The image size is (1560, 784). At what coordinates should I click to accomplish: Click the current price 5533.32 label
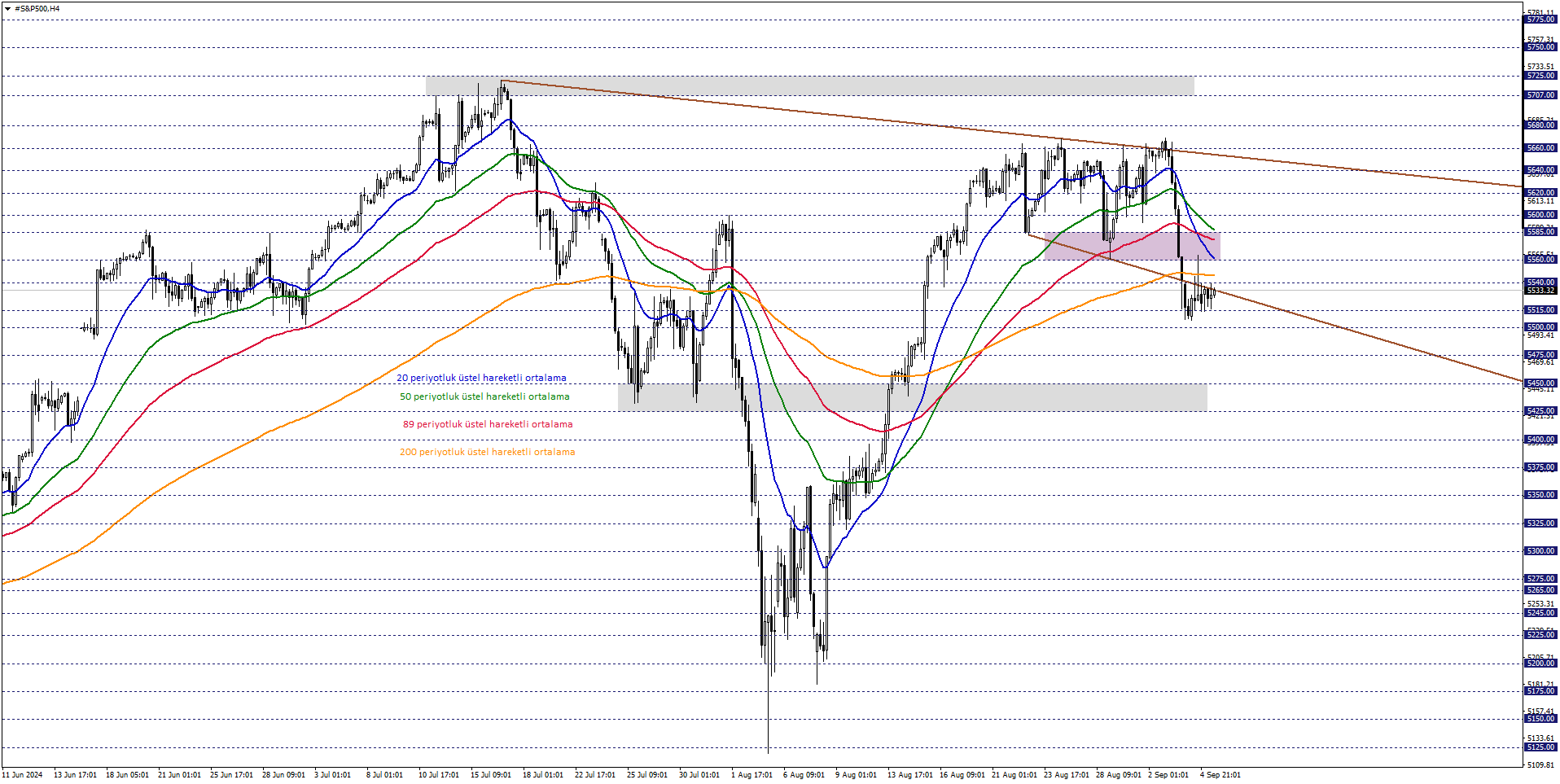click(1540, 291)
